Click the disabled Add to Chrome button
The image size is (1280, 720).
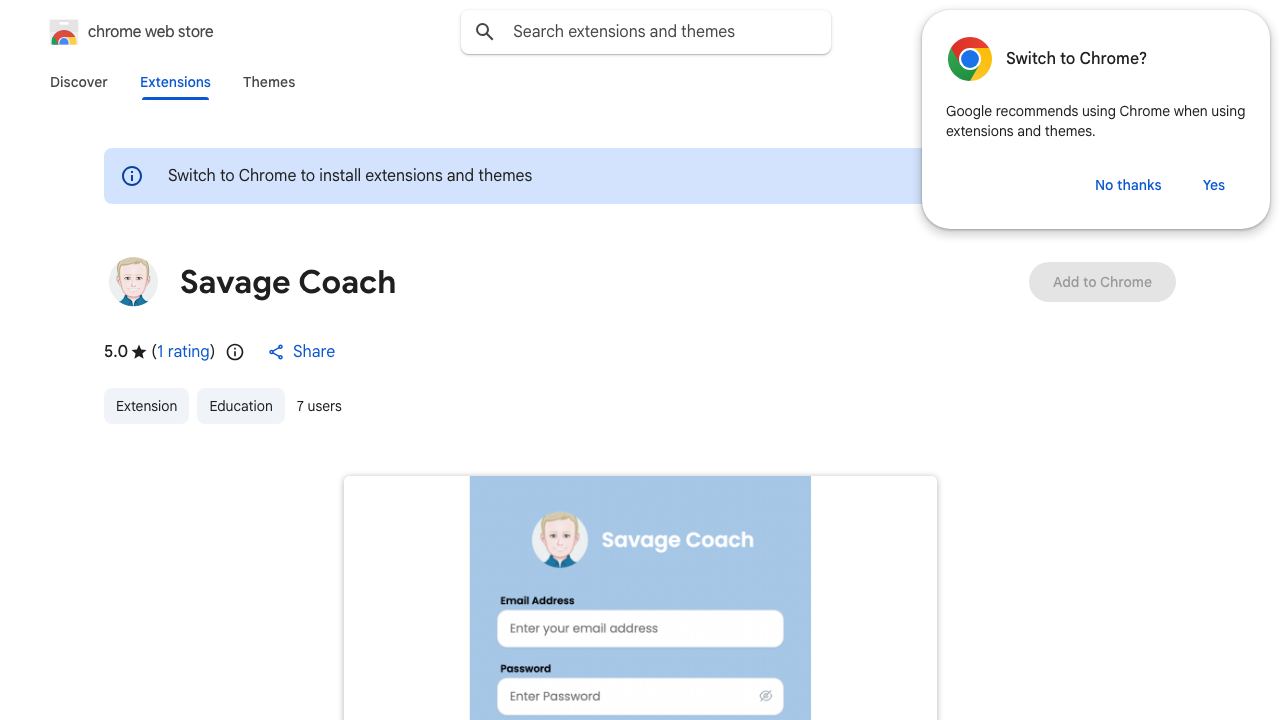(1102, 282)
